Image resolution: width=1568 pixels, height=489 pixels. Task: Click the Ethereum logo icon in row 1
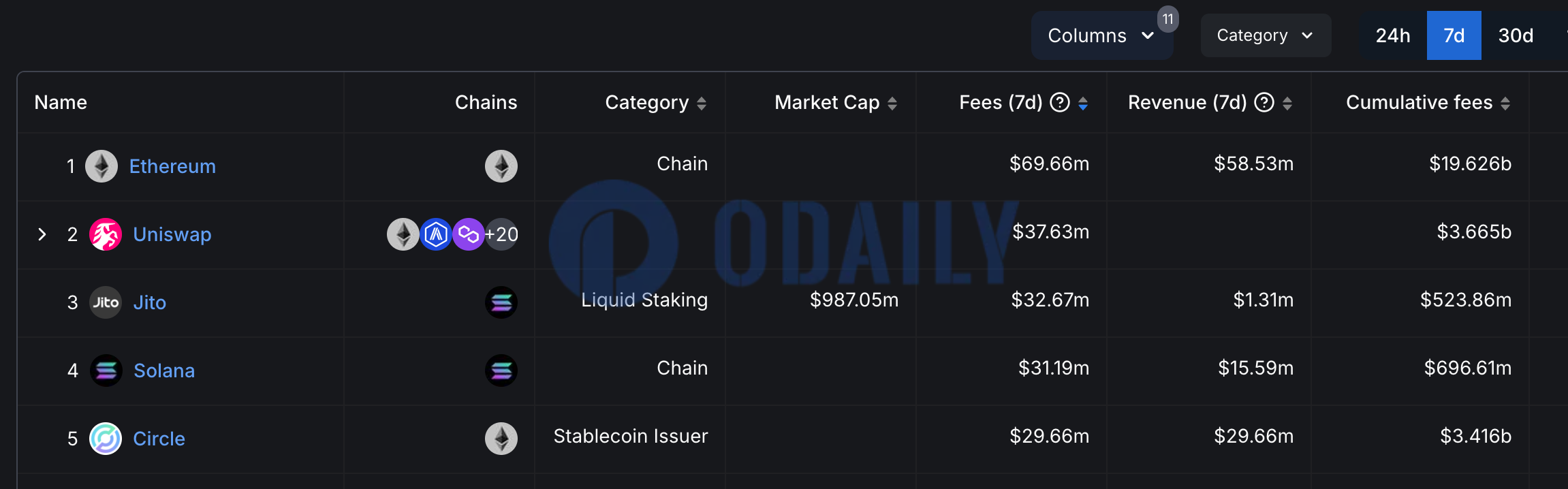(101, 166)
